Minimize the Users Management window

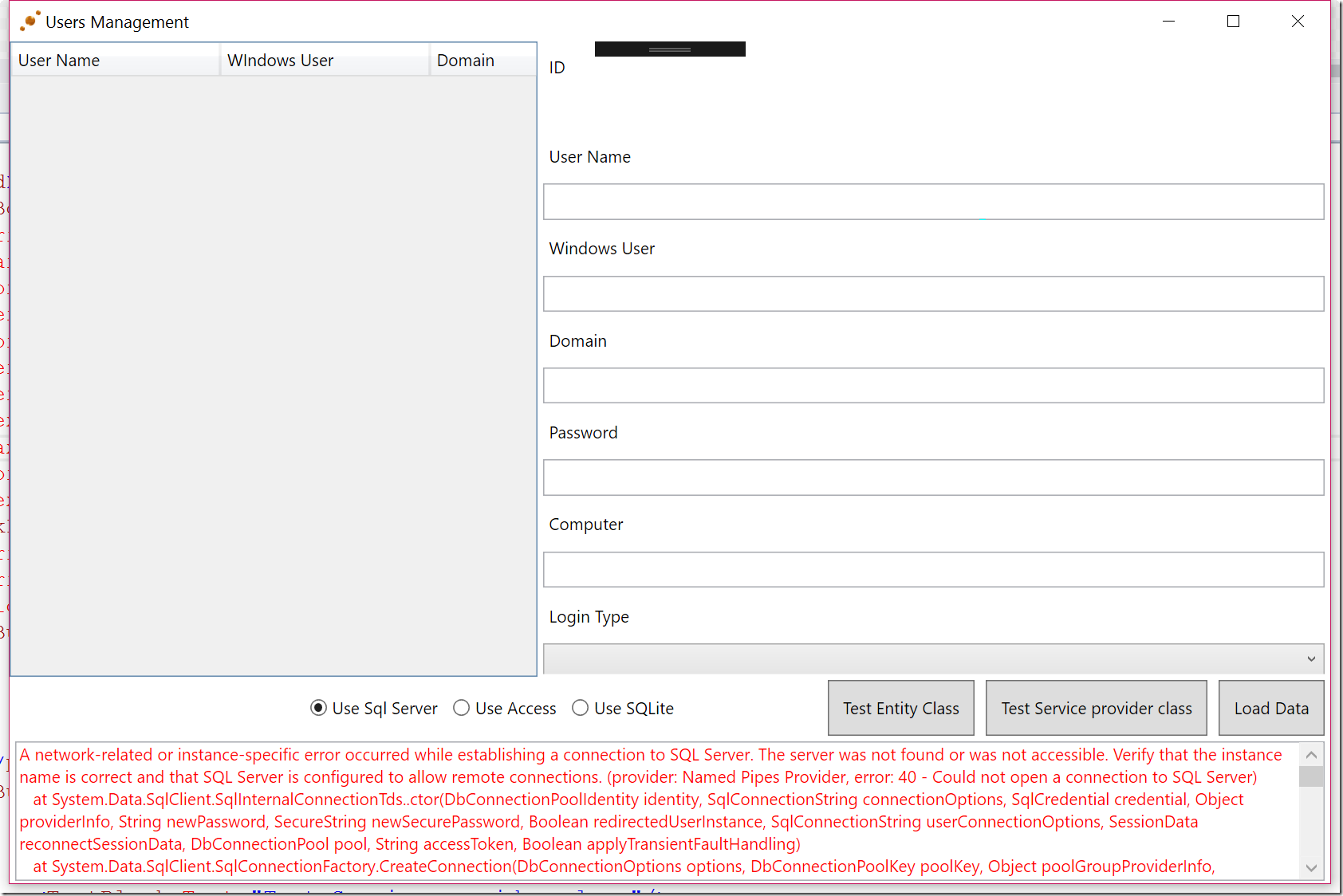(x=1168, y=22)
